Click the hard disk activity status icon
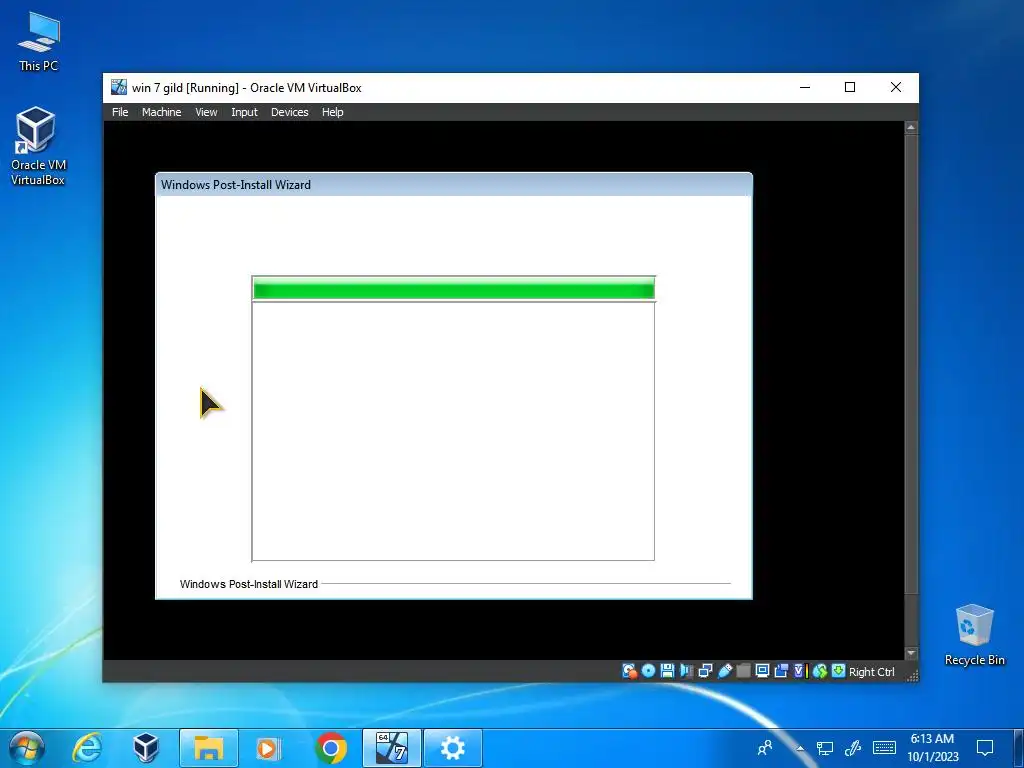The height and width of the screenshot is (768, 1024). [630, 671]
